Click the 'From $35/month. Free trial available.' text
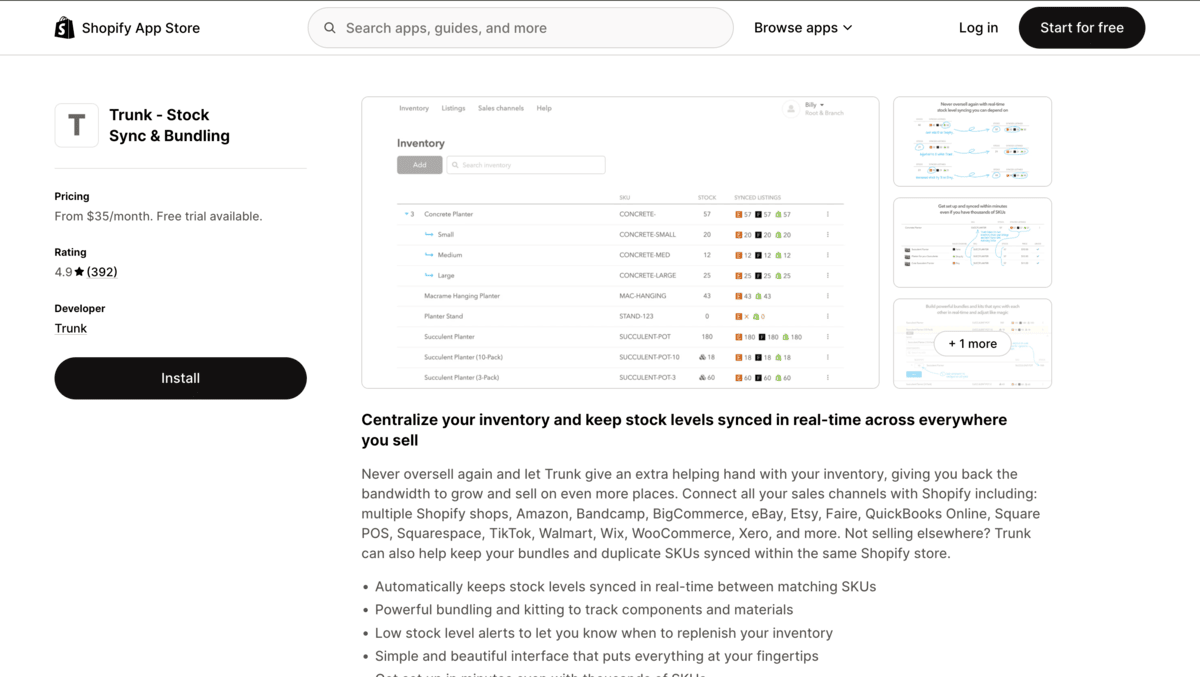This screenshot has width=1200, height=677. pos(158,216)
